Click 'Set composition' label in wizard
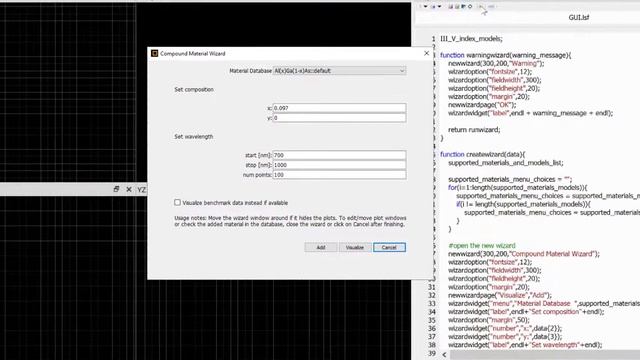Image resolution: width=640 pixels, height=360 pixels. (194, 89)
